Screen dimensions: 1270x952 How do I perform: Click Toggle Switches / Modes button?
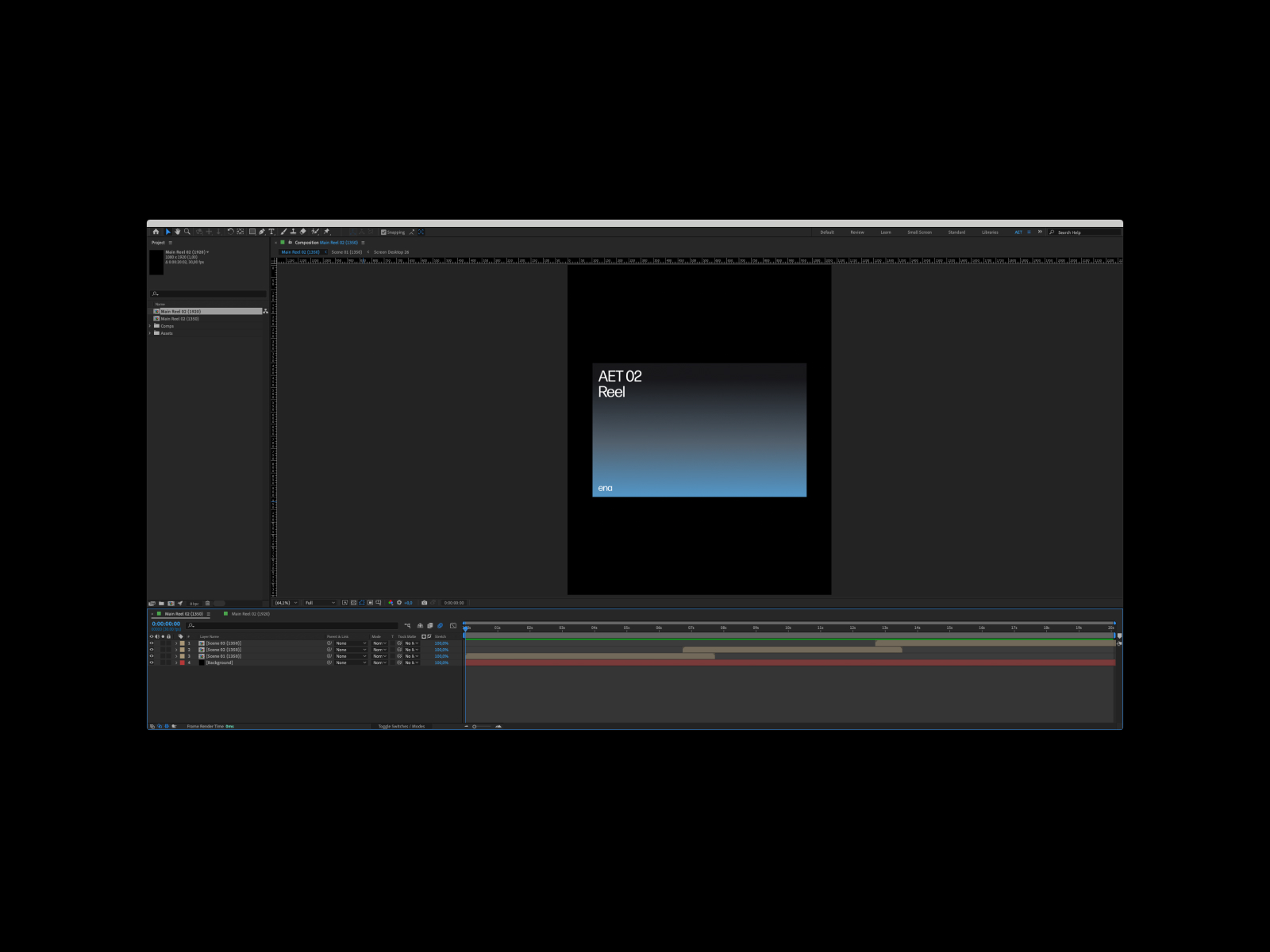point(401,726)
